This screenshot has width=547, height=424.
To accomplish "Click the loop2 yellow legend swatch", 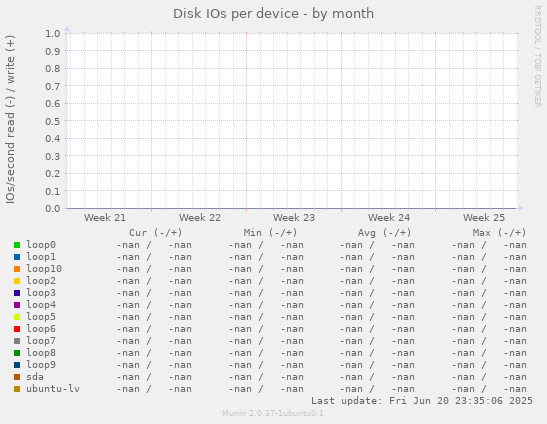I will (x=17, y=281).
